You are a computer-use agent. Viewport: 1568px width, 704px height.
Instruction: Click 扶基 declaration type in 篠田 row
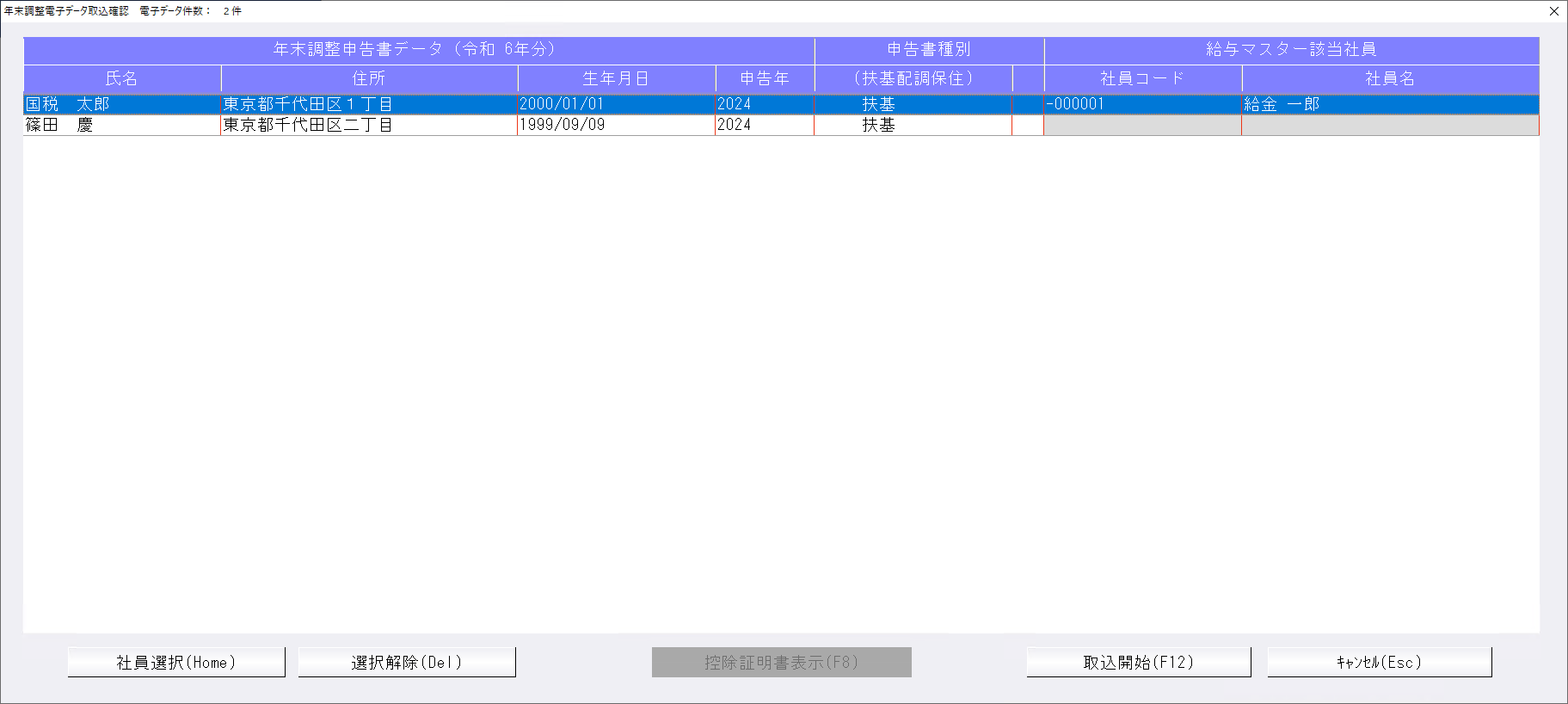pos(879,125)
